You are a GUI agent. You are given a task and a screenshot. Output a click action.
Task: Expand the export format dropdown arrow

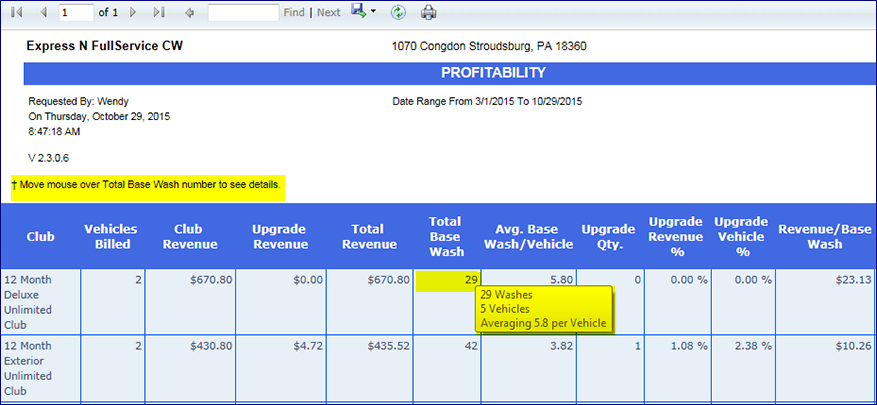[374, 13]
